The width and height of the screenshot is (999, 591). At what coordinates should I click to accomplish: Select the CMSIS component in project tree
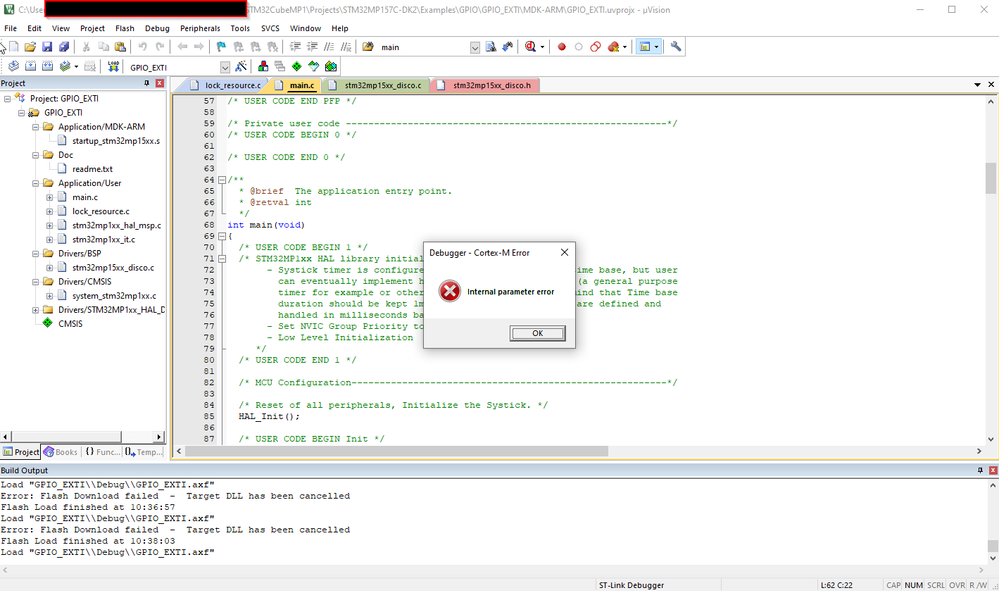70,324
